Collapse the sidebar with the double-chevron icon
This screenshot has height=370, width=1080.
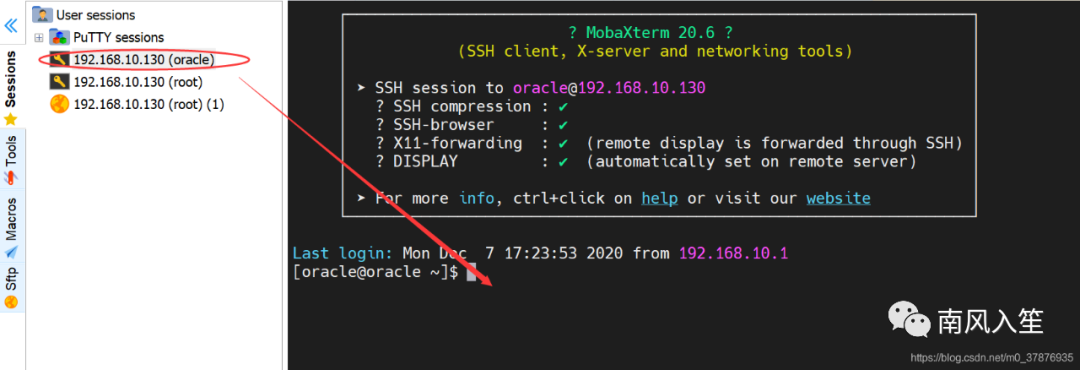(11, 25)
